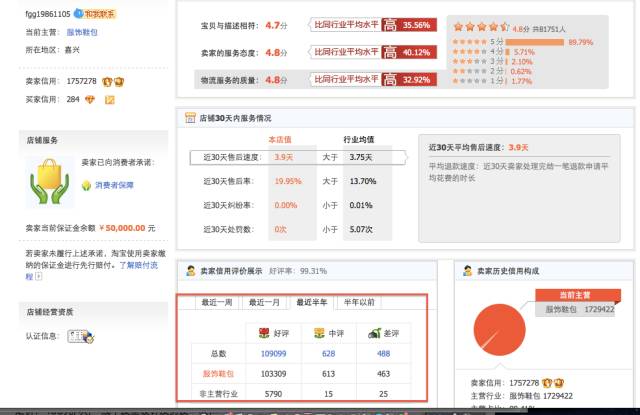This screenshot has height=415, width=640.
Task: Click the diamond icon beside buyer credit 284
Action: click(90, 99)
